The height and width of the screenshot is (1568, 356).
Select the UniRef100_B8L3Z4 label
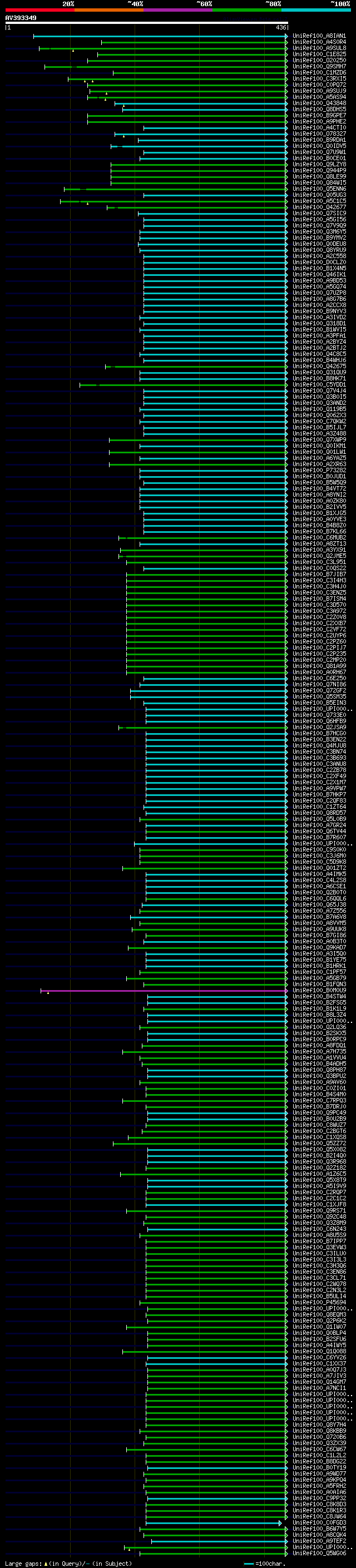pyautogui.click(x=319, y=1015)
